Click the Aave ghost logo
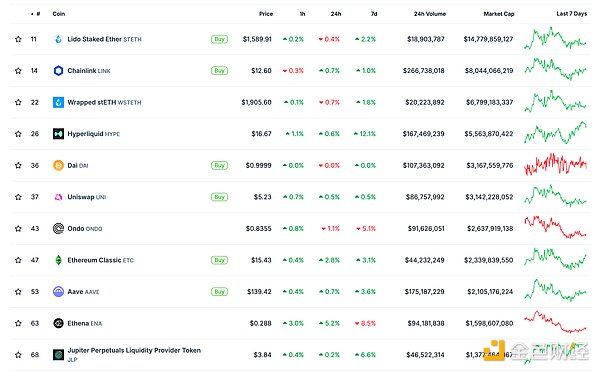The height and width of the screenshot is (372, 600). coord(58,292)
